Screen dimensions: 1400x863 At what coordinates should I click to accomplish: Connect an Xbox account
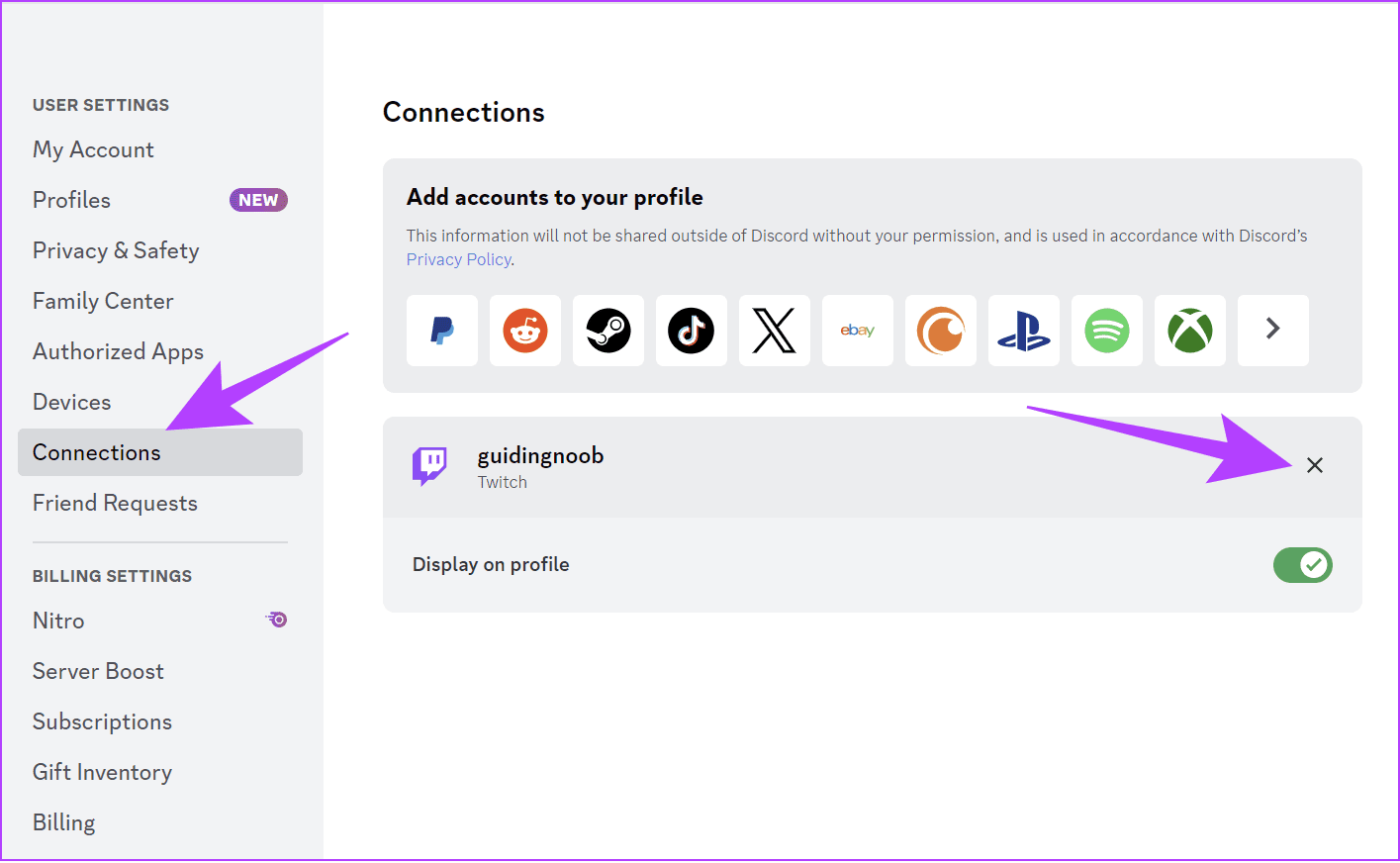coord(1189,330)
